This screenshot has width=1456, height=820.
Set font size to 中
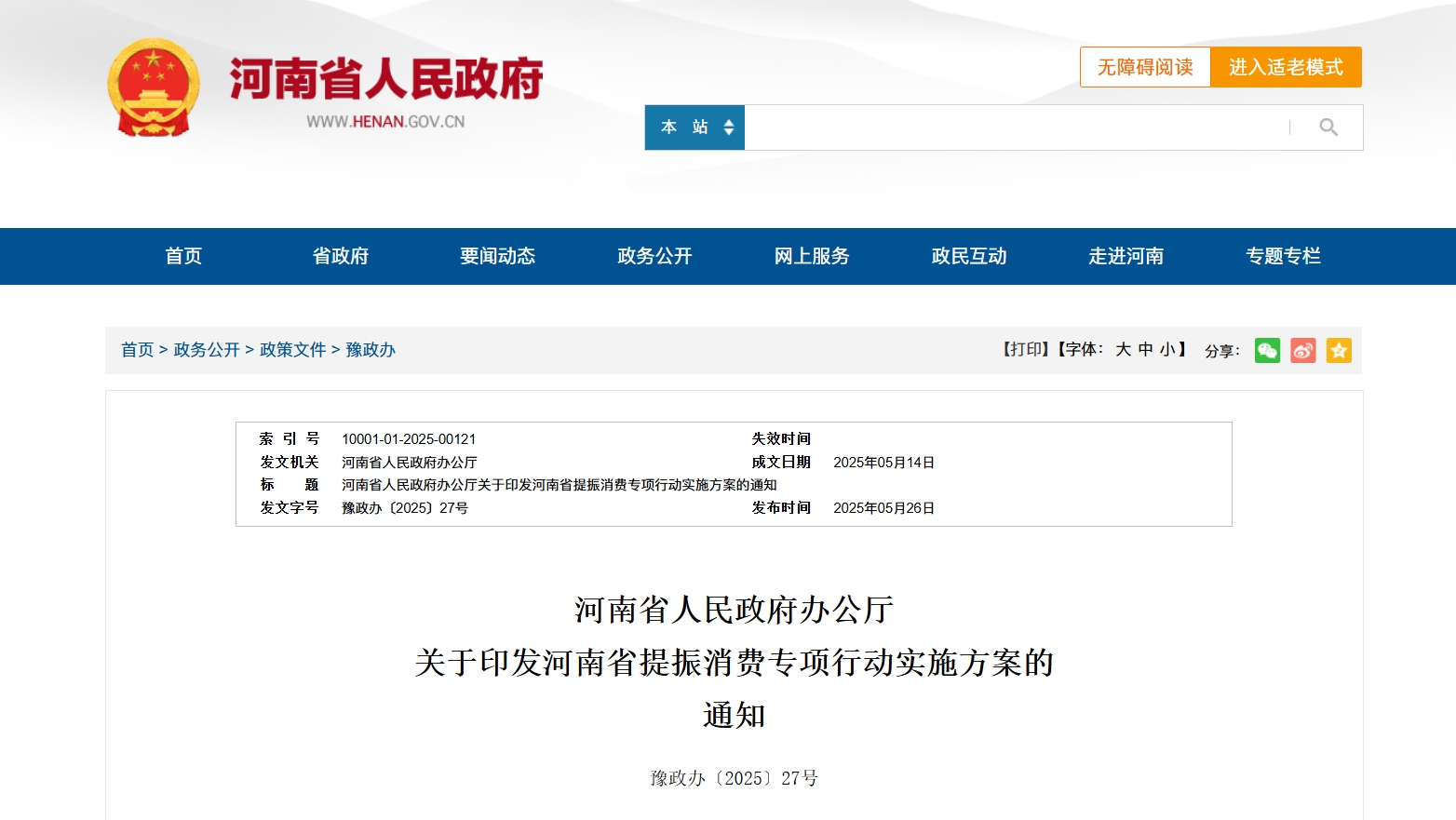click(1145, 349)
